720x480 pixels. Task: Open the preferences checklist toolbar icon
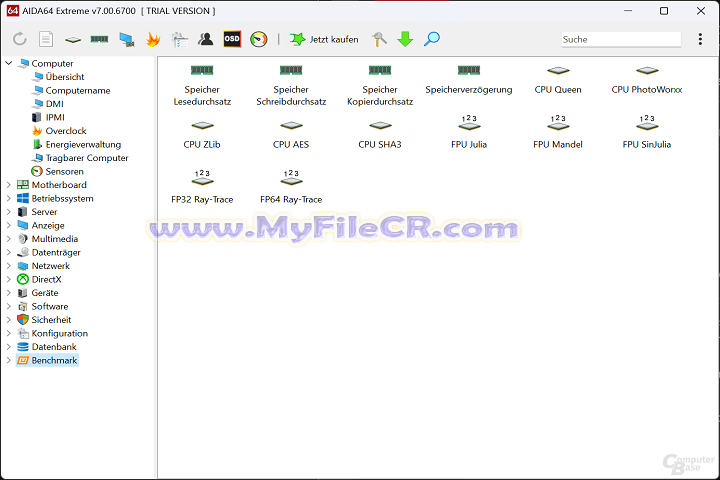pyautogui.click(x=180, y=40)
